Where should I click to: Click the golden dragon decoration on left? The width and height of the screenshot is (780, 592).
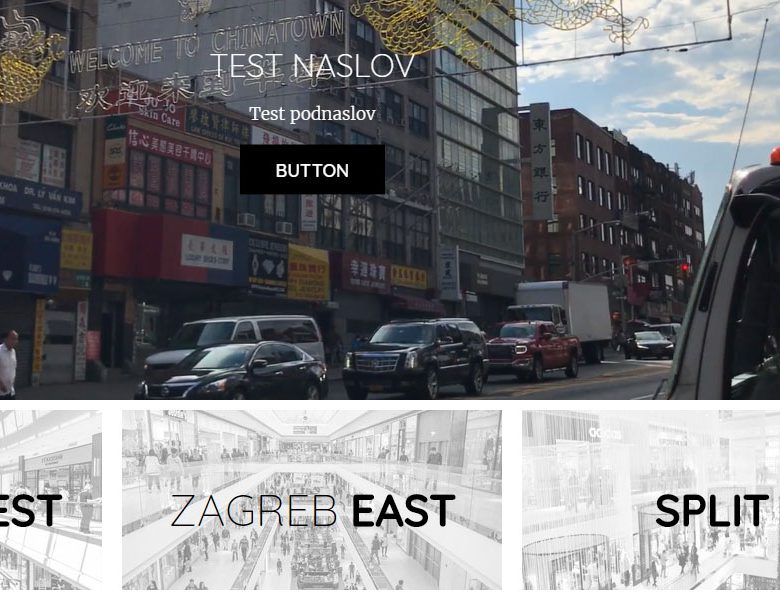[27, 60]
